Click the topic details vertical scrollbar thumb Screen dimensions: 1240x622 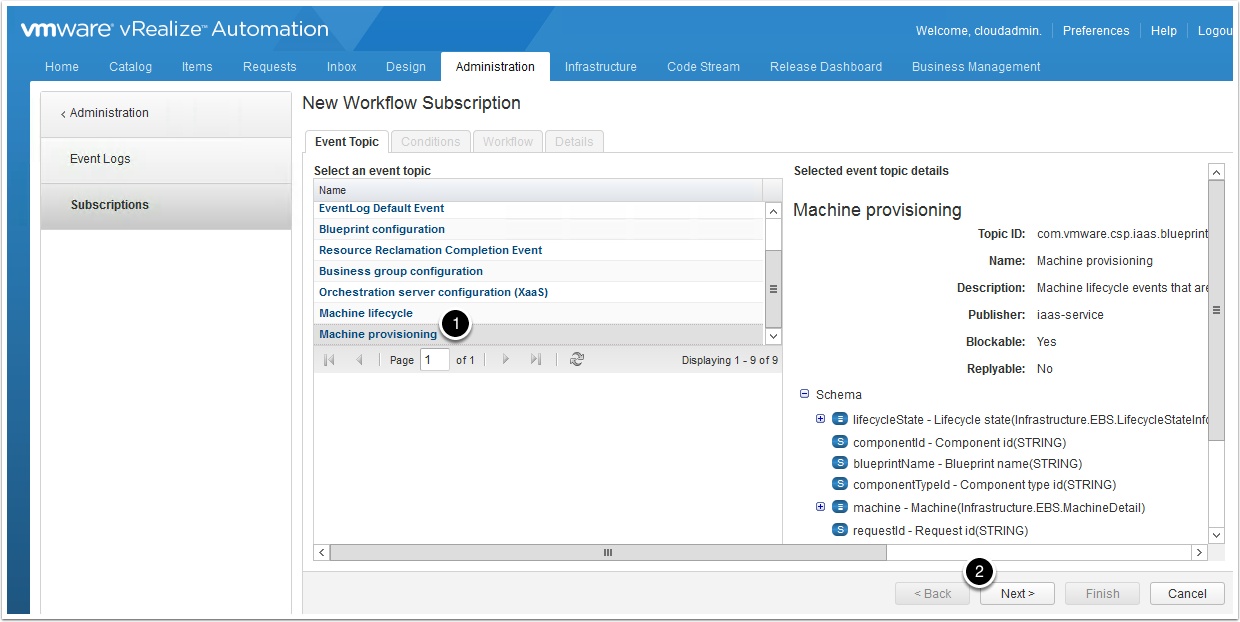(x=1216, y=311)
